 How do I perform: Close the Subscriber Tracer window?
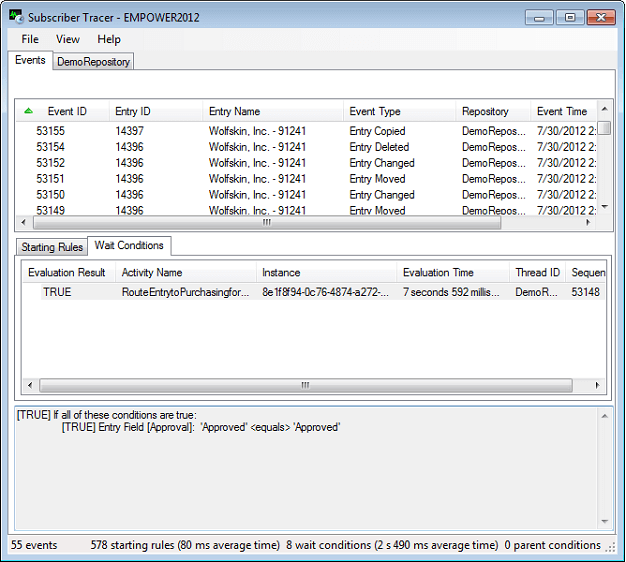(601, 18)
